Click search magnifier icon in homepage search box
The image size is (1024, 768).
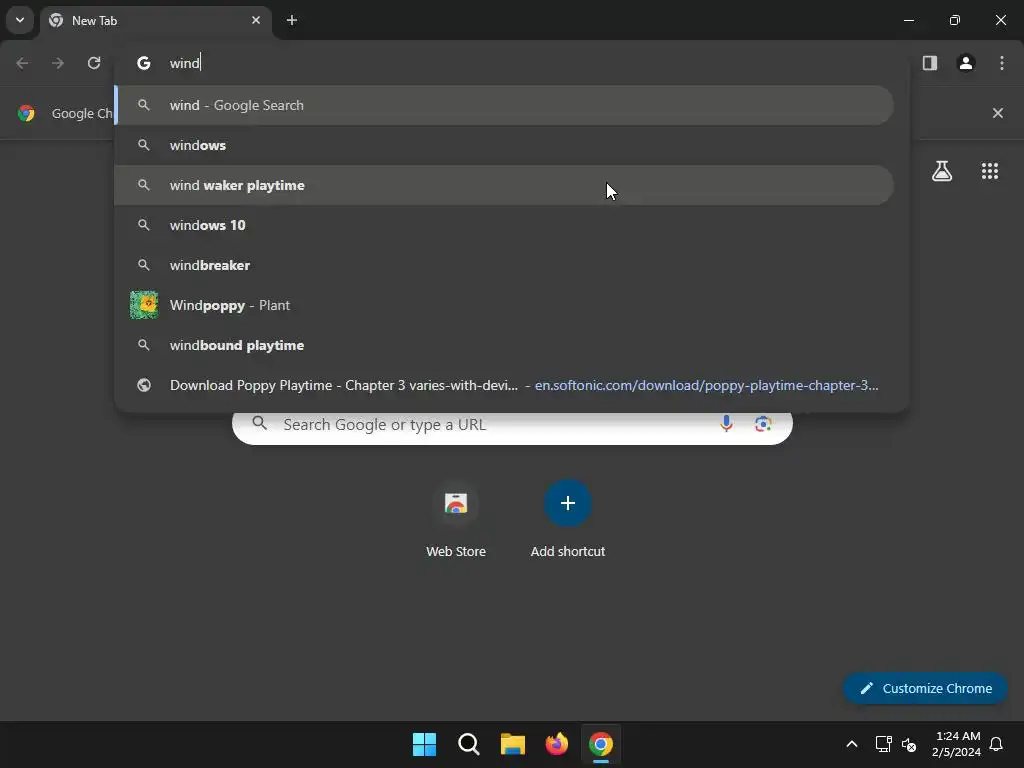coord(260,423)
